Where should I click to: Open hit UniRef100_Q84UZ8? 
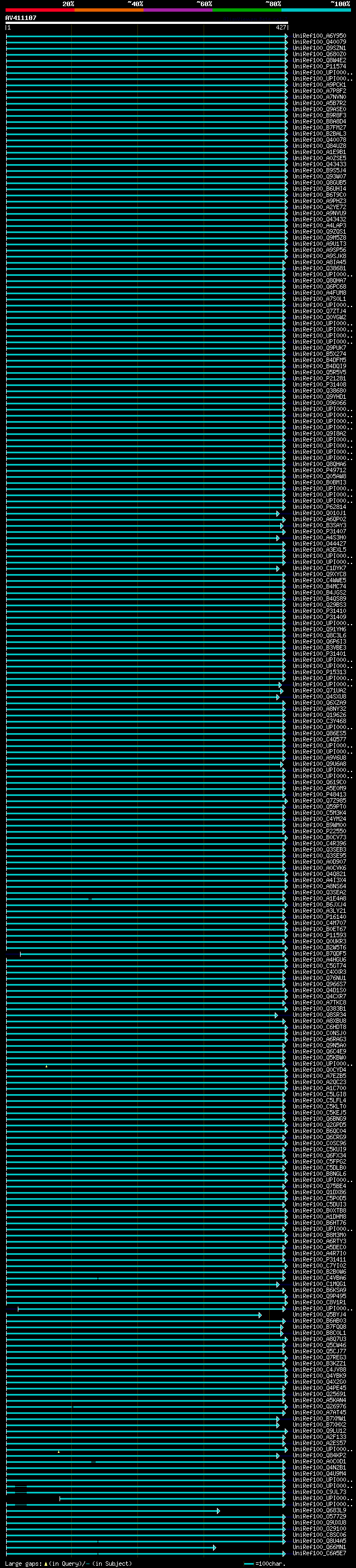click(x=319, y=146)
